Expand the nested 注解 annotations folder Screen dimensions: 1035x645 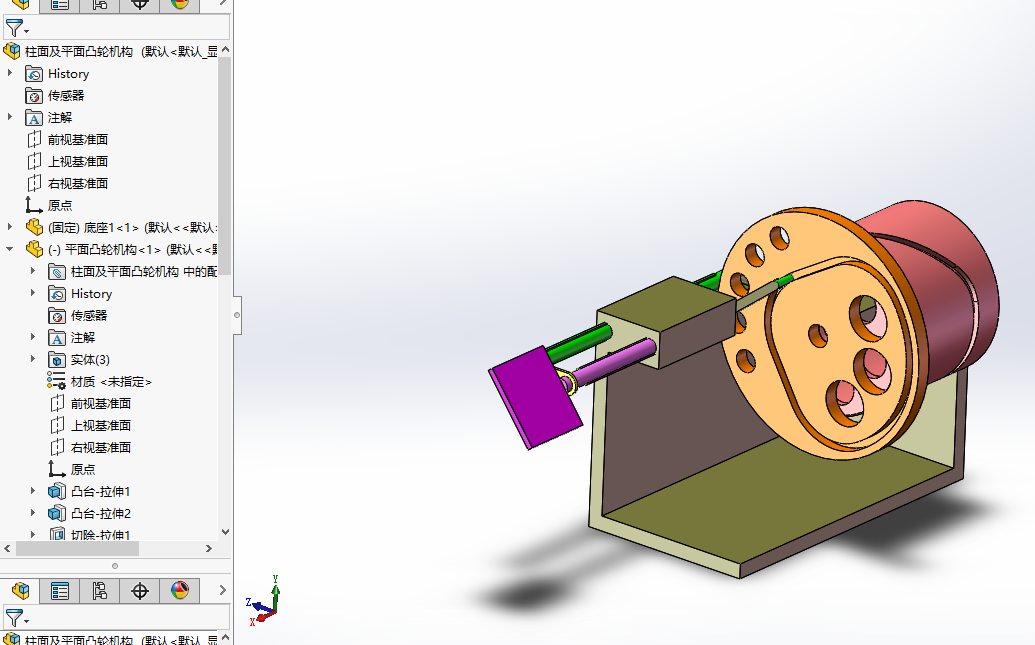(x=33, y=337)
